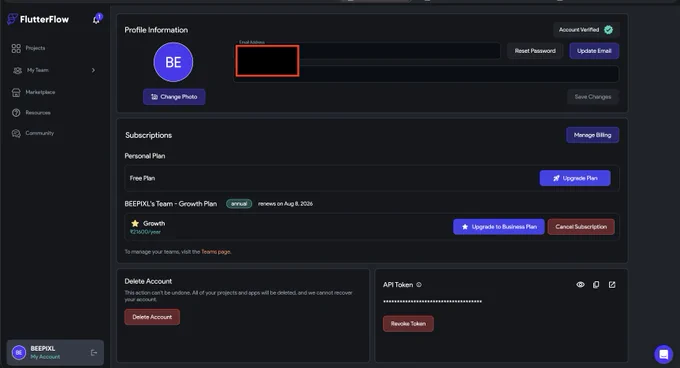
Task: Click the Change Photo button
Action: 174,97
